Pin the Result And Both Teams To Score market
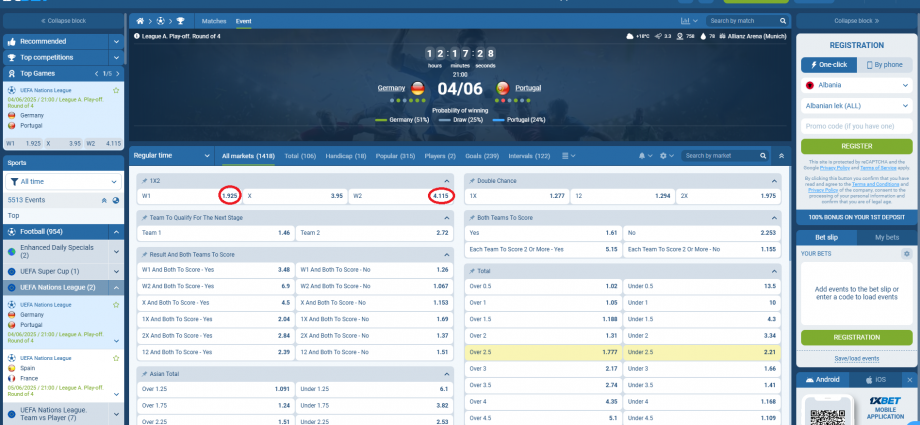The height and width of the screenshot is (425, 920). click(x=144, y=255)
